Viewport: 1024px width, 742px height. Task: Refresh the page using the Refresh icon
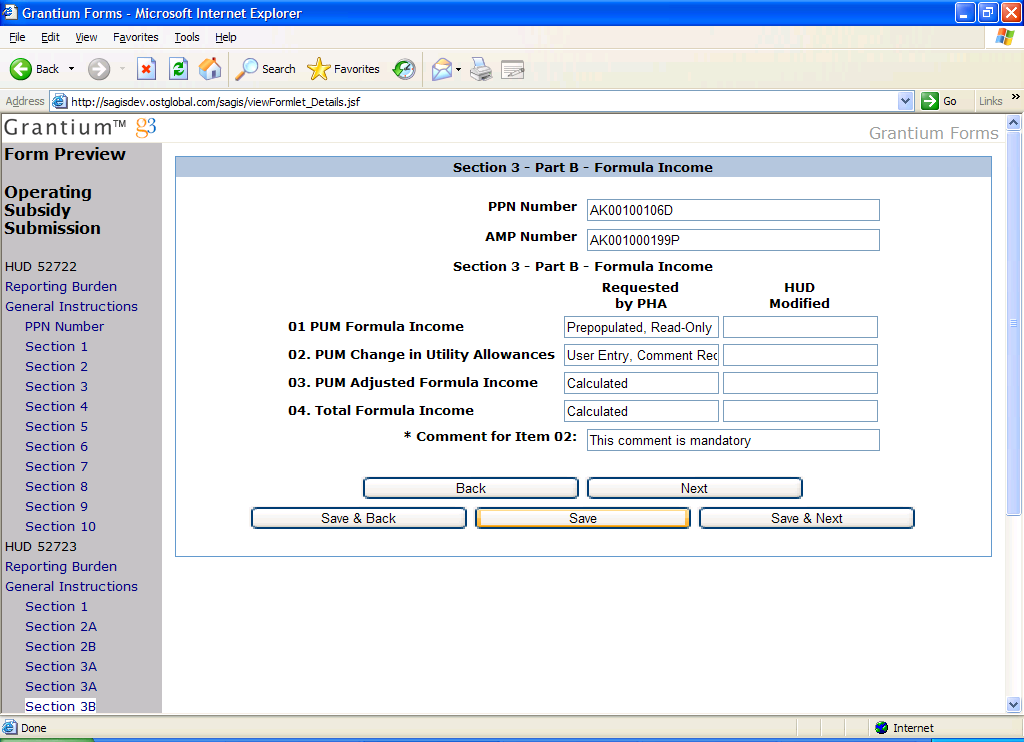pos(178,69)
